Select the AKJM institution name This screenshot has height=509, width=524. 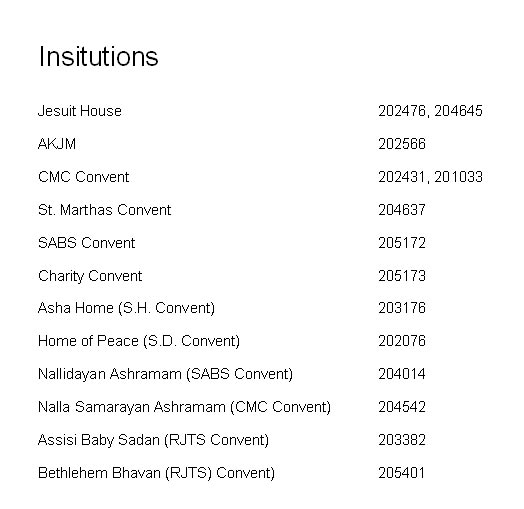click(57, 144)
